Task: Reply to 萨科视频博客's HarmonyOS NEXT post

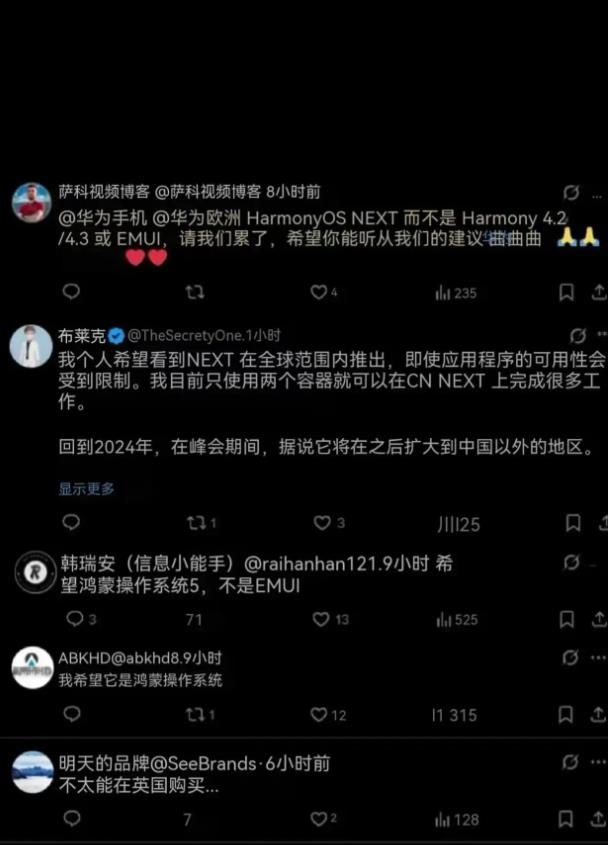Action: tap(71, 292)
